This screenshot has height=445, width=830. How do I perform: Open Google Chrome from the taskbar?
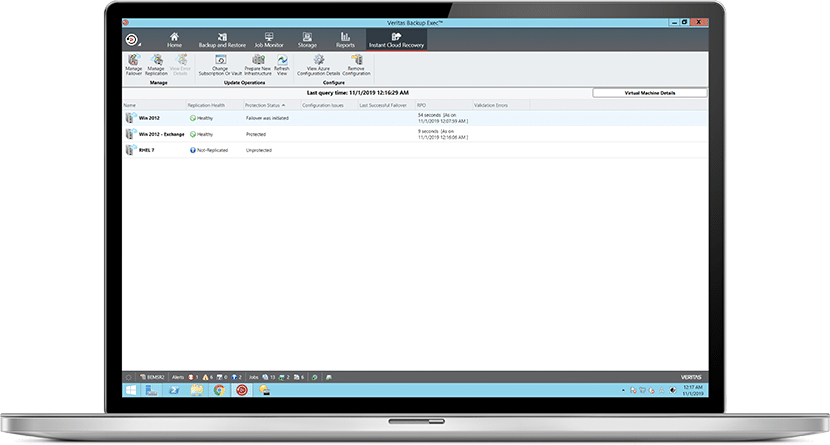219,390
